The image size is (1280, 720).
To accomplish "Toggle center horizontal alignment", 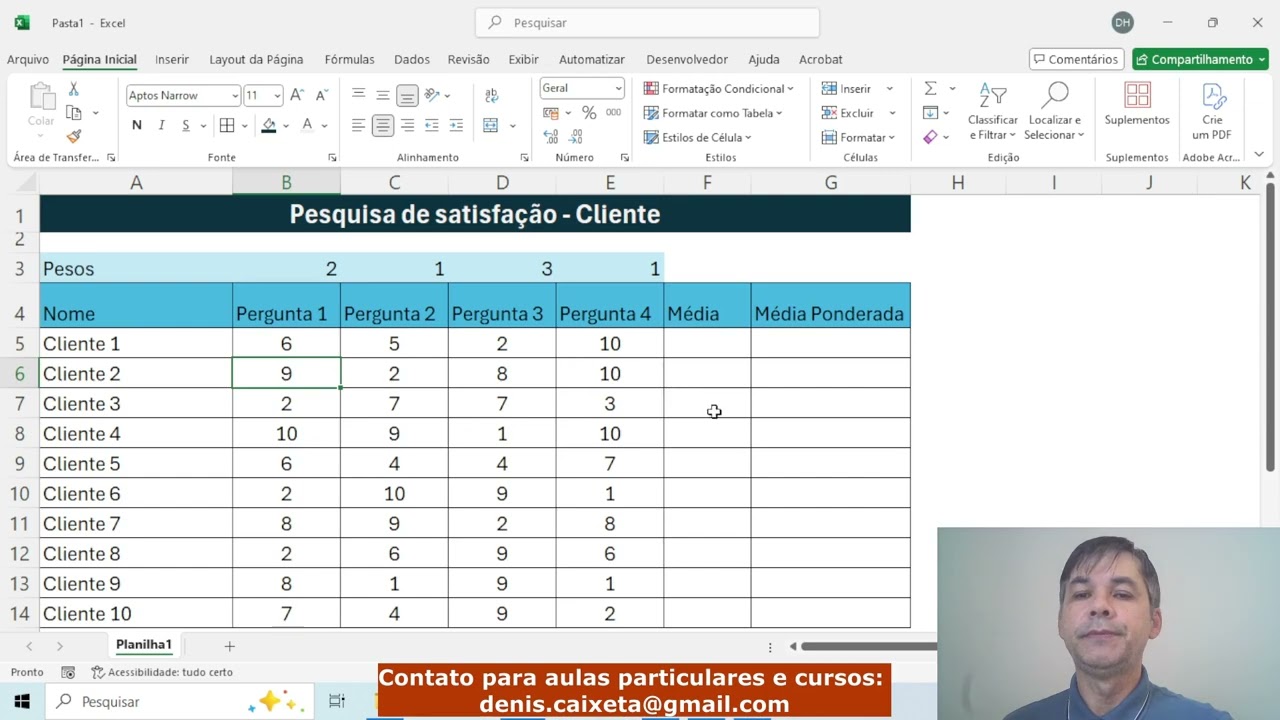I will (383, 125).
